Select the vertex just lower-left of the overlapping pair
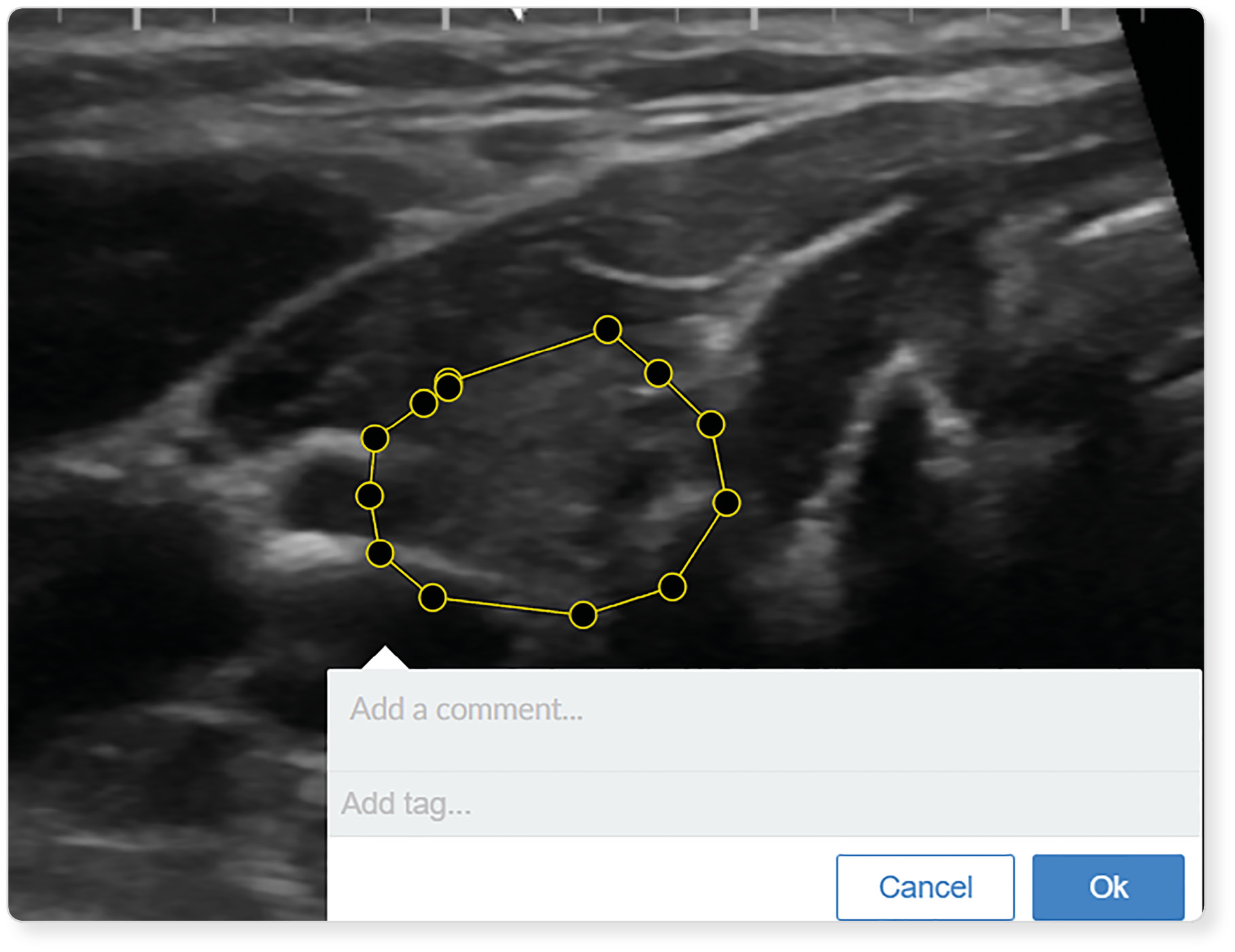1235x952 pixels. pyautogui.click(x=423, y=404)
